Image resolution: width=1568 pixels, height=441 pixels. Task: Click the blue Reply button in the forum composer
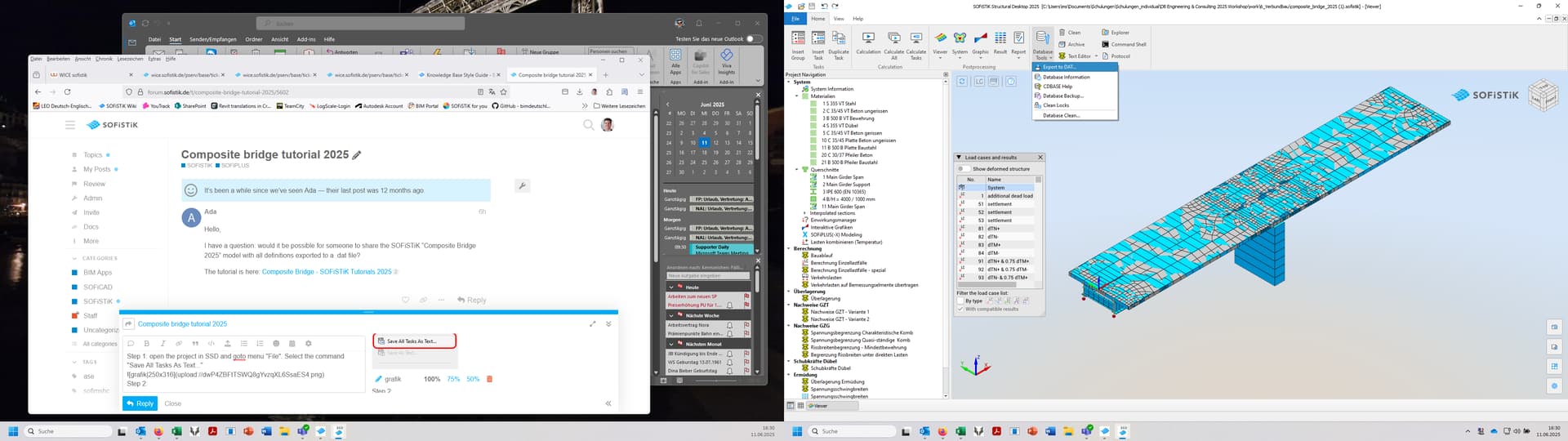click(x=140, y=403)
